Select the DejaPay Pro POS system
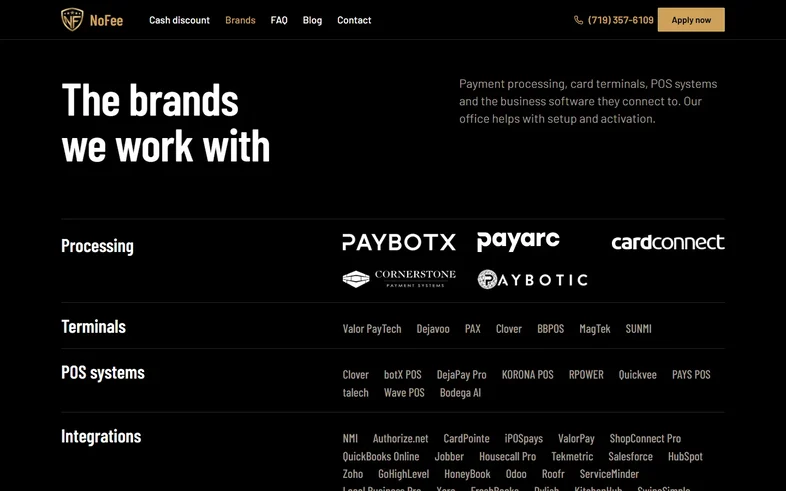The width and height of the screenshot is (786, 491). (461, 374)
